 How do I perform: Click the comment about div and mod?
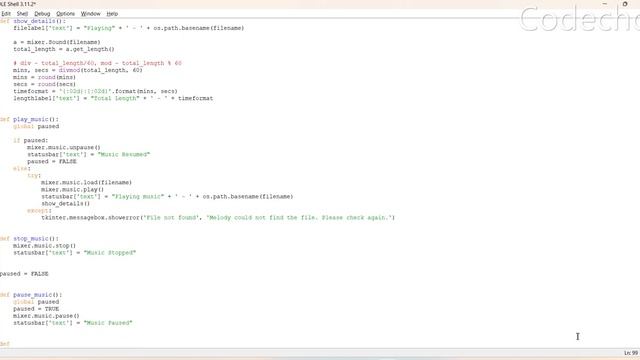(x=97, y=63)
